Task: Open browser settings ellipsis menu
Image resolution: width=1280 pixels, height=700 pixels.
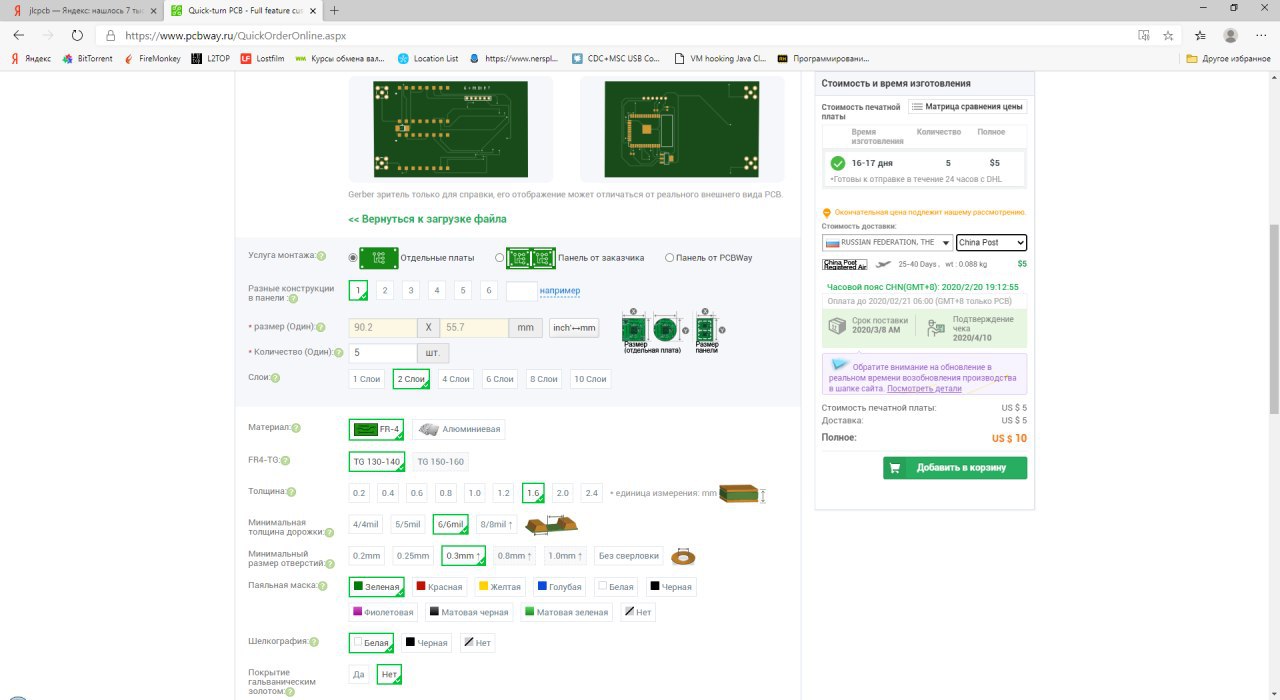Action: [1260, 34]
